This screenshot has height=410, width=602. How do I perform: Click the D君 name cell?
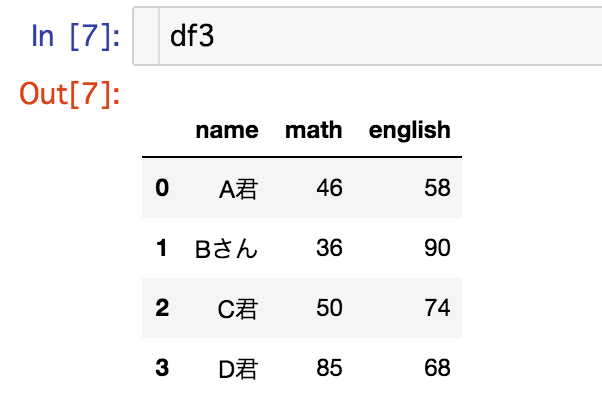pos(238,369)
